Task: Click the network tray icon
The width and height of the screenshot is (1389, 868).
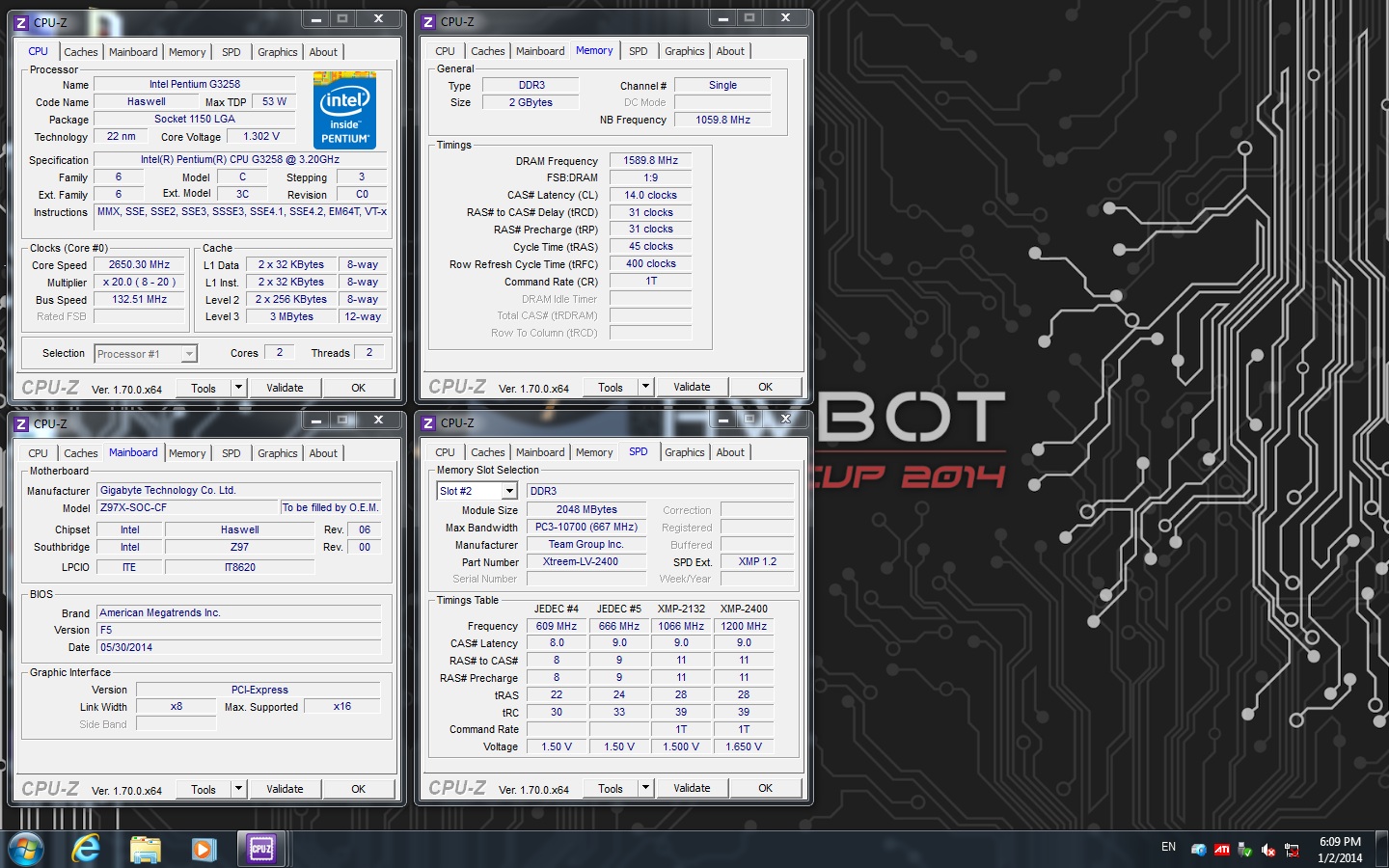Action: click(1293, 850)
